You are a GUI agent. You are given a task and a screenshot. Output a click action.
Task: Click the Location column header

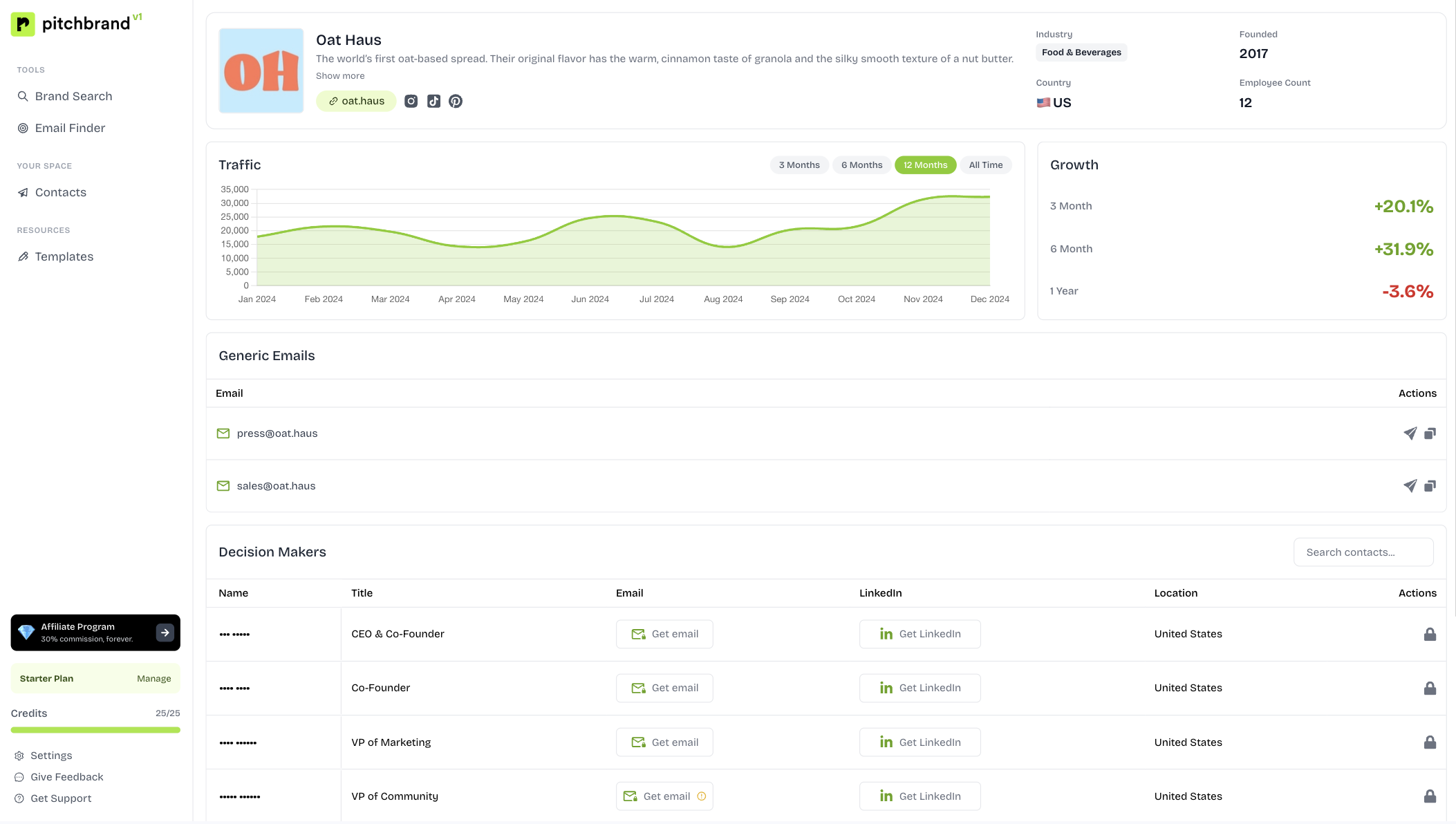[x=1176, y=593]
